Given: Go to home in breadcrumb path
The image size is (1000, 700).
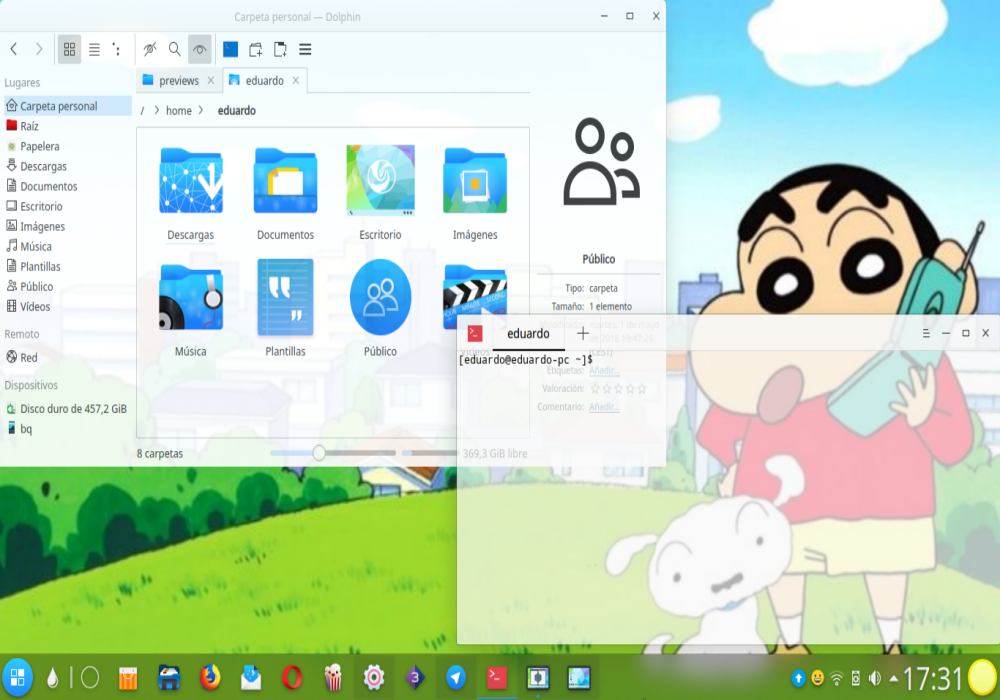Looking at the screenshot, I should click(x=179, y=111).
